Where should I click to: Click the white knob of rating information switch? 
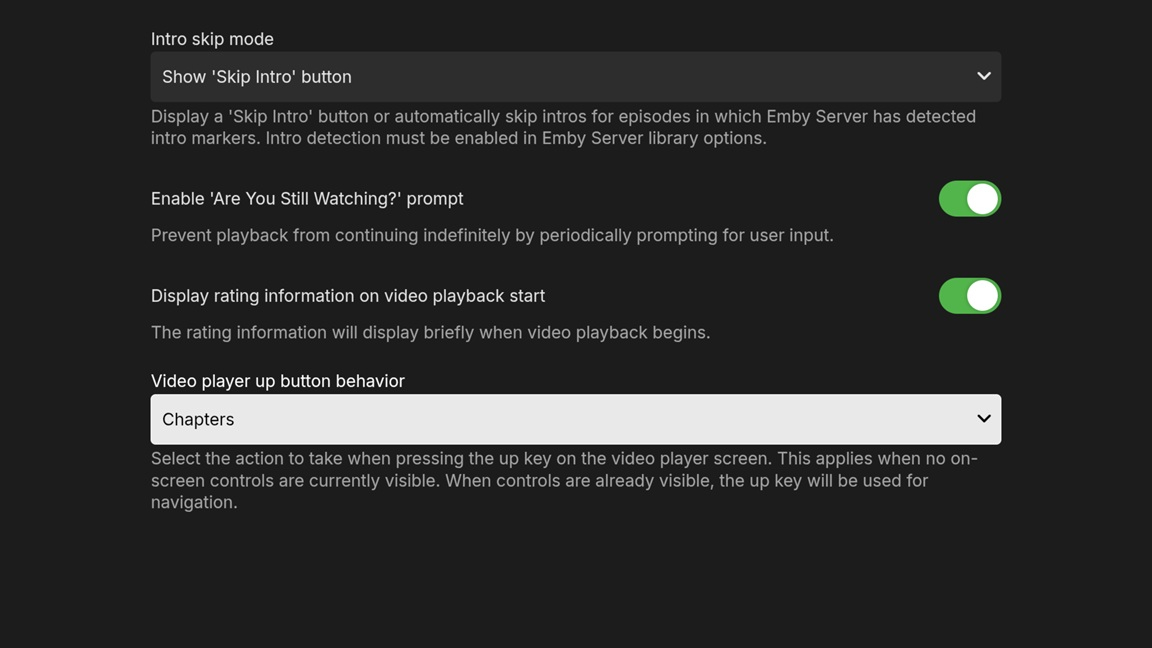(982, 296)
